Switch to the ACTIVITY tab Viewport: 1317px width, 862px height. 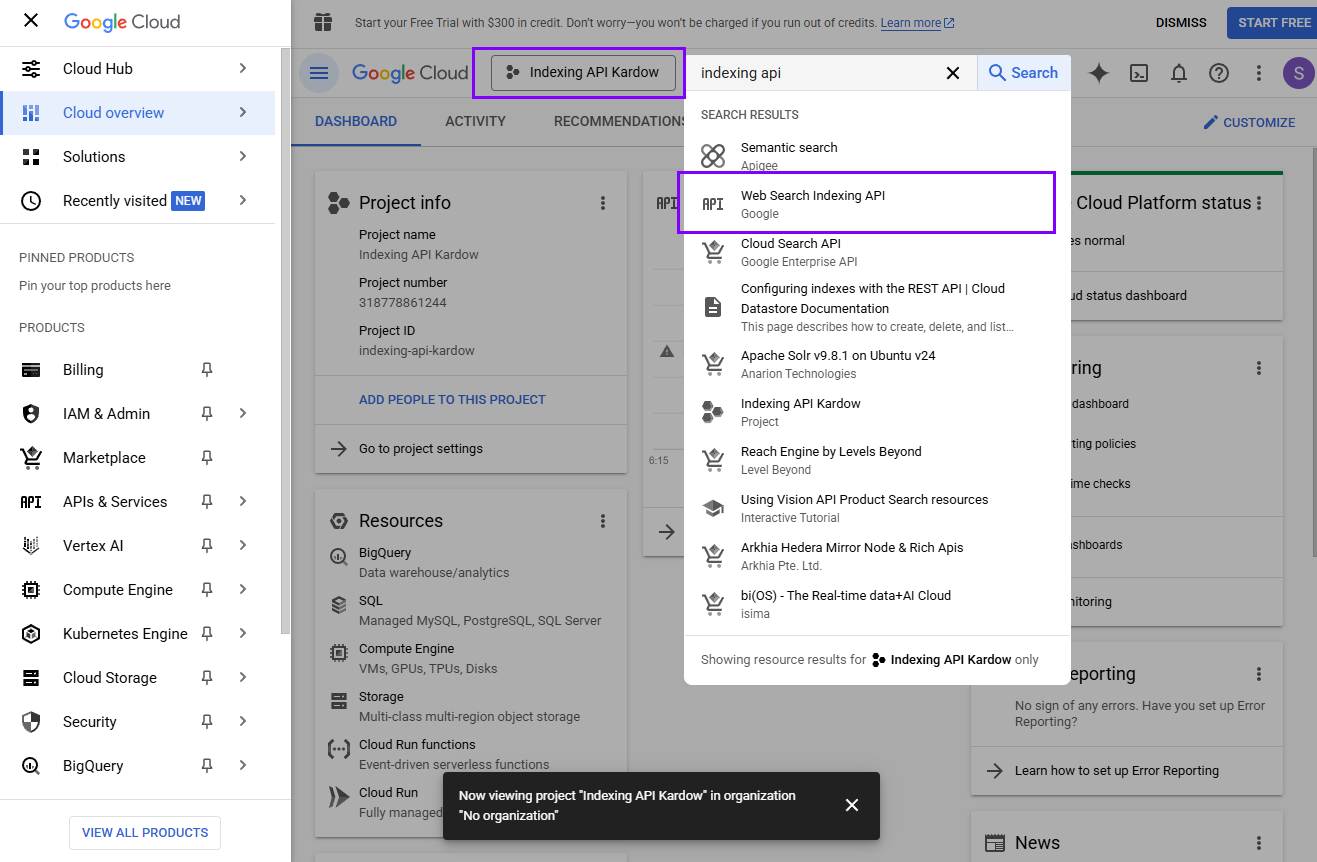(475, 121)
